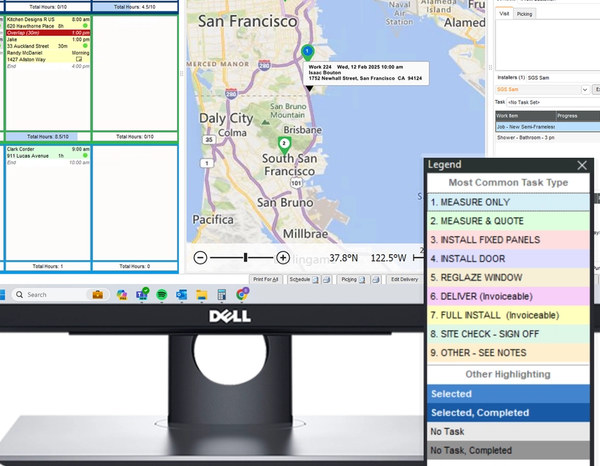Open the Task combo box showing No Task Set
600x466 pixels.
point(553,102)
